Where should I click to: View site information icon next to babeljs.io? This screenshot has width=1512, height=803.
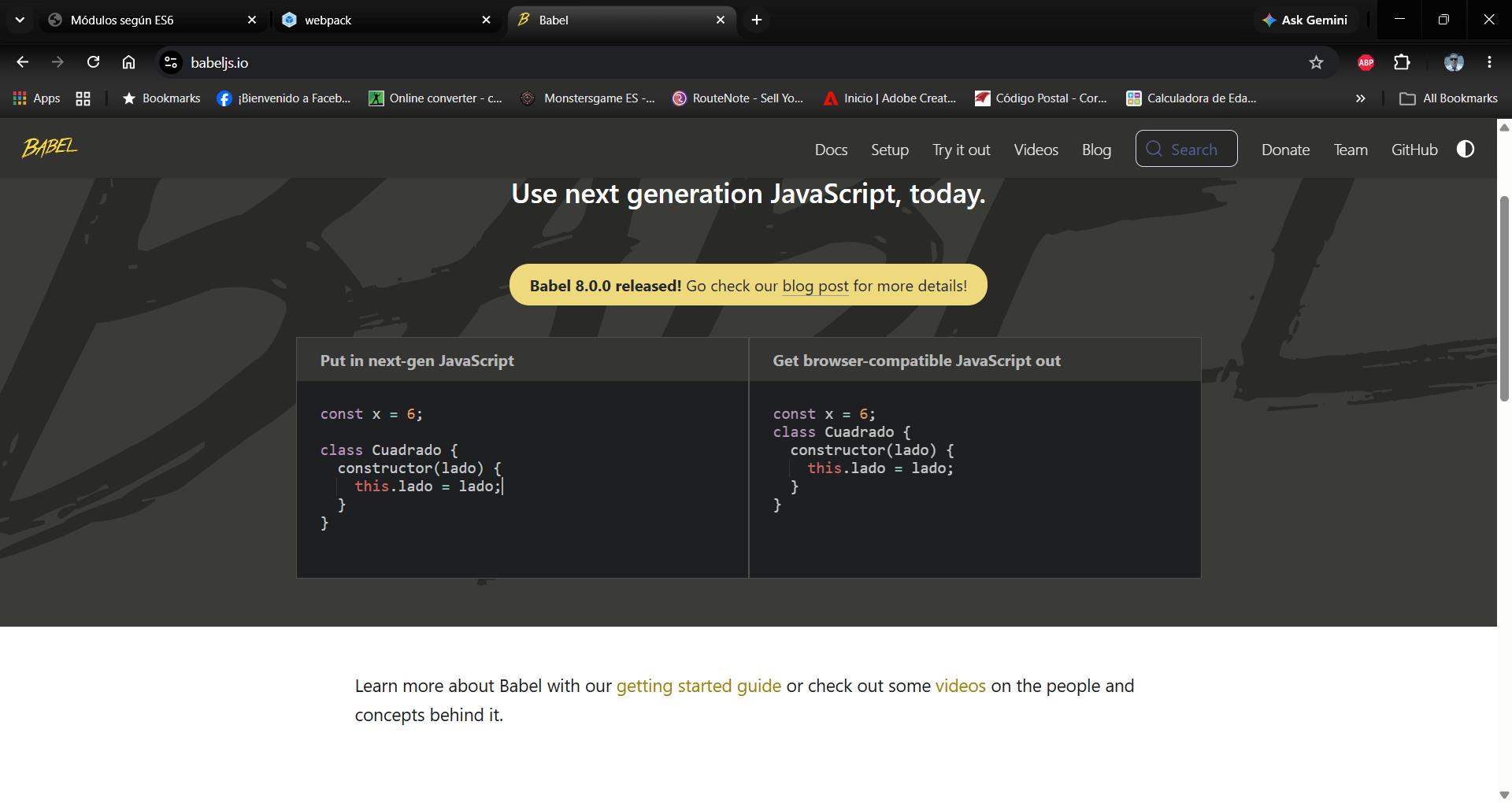click(171, 62)
